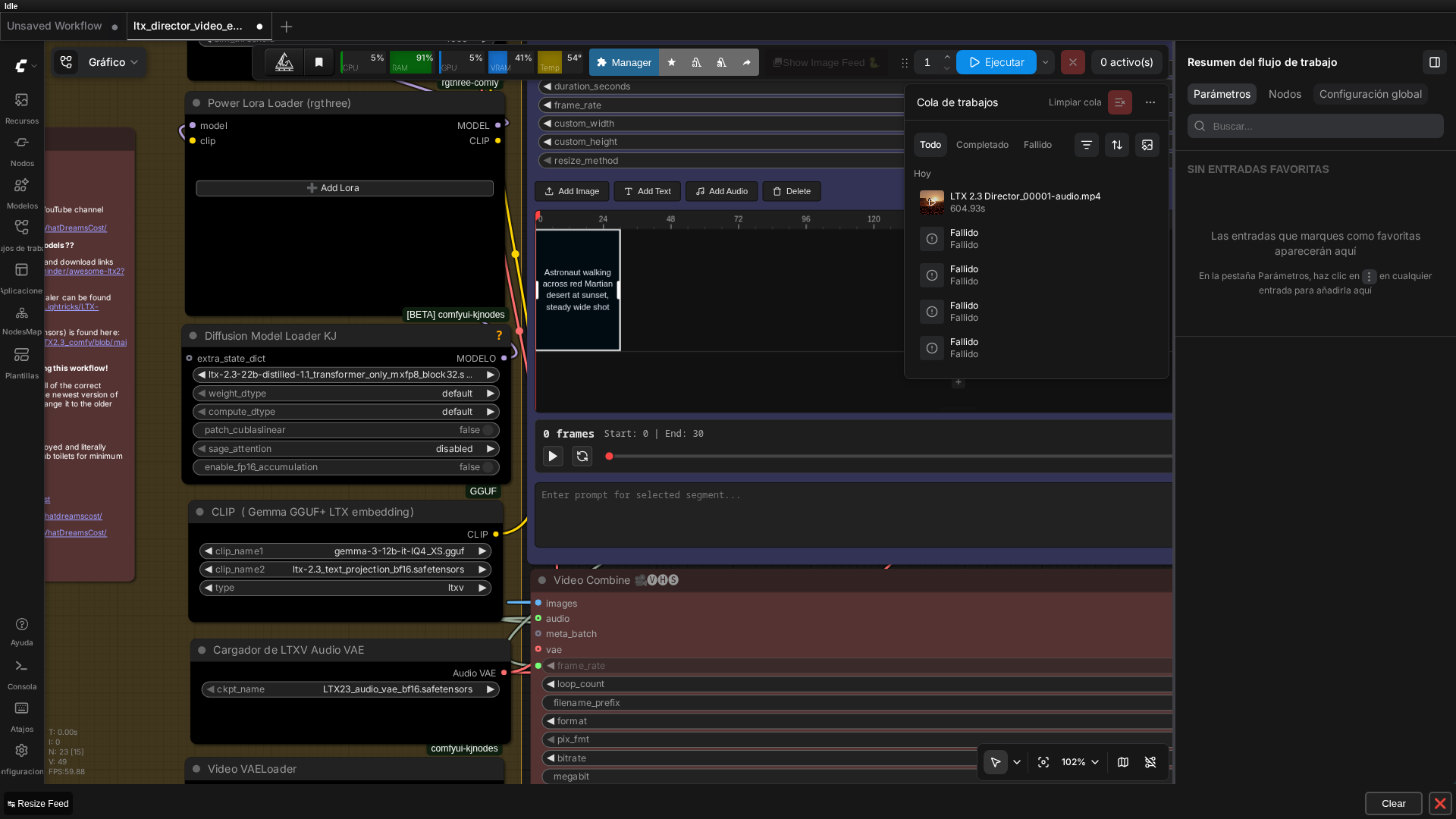Screen dimensions: 1456x819
Task: Open the Ejecutar options dropdown arrow
Action: (1045, 62)
